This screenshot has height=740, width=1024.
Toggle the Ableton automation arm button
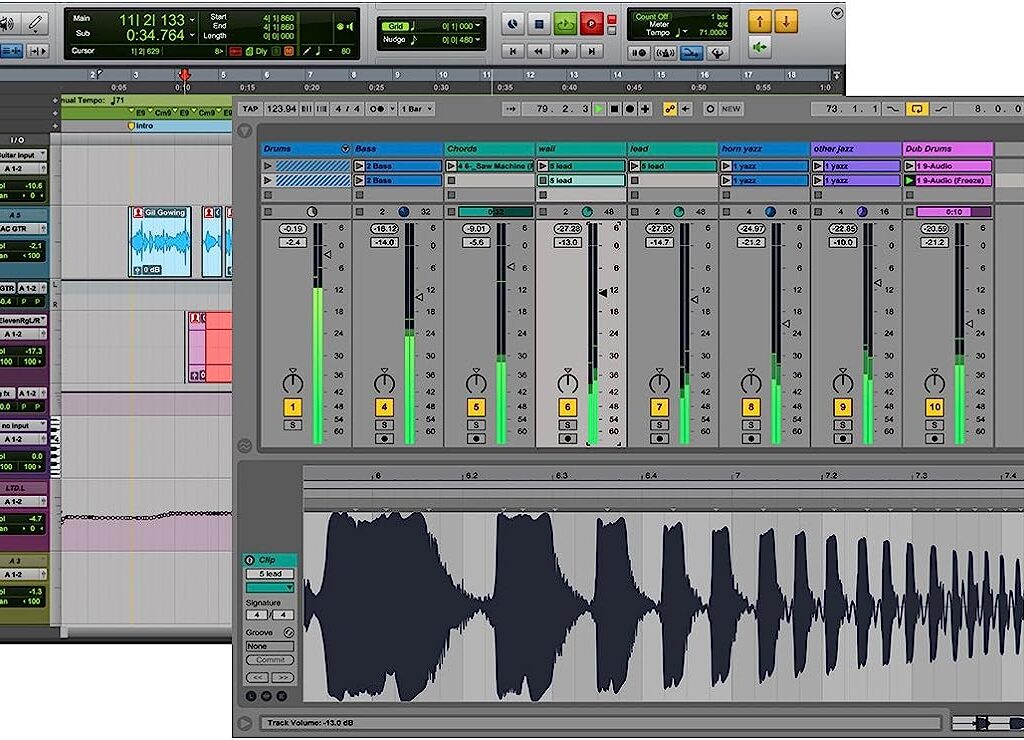pos(670,109)
